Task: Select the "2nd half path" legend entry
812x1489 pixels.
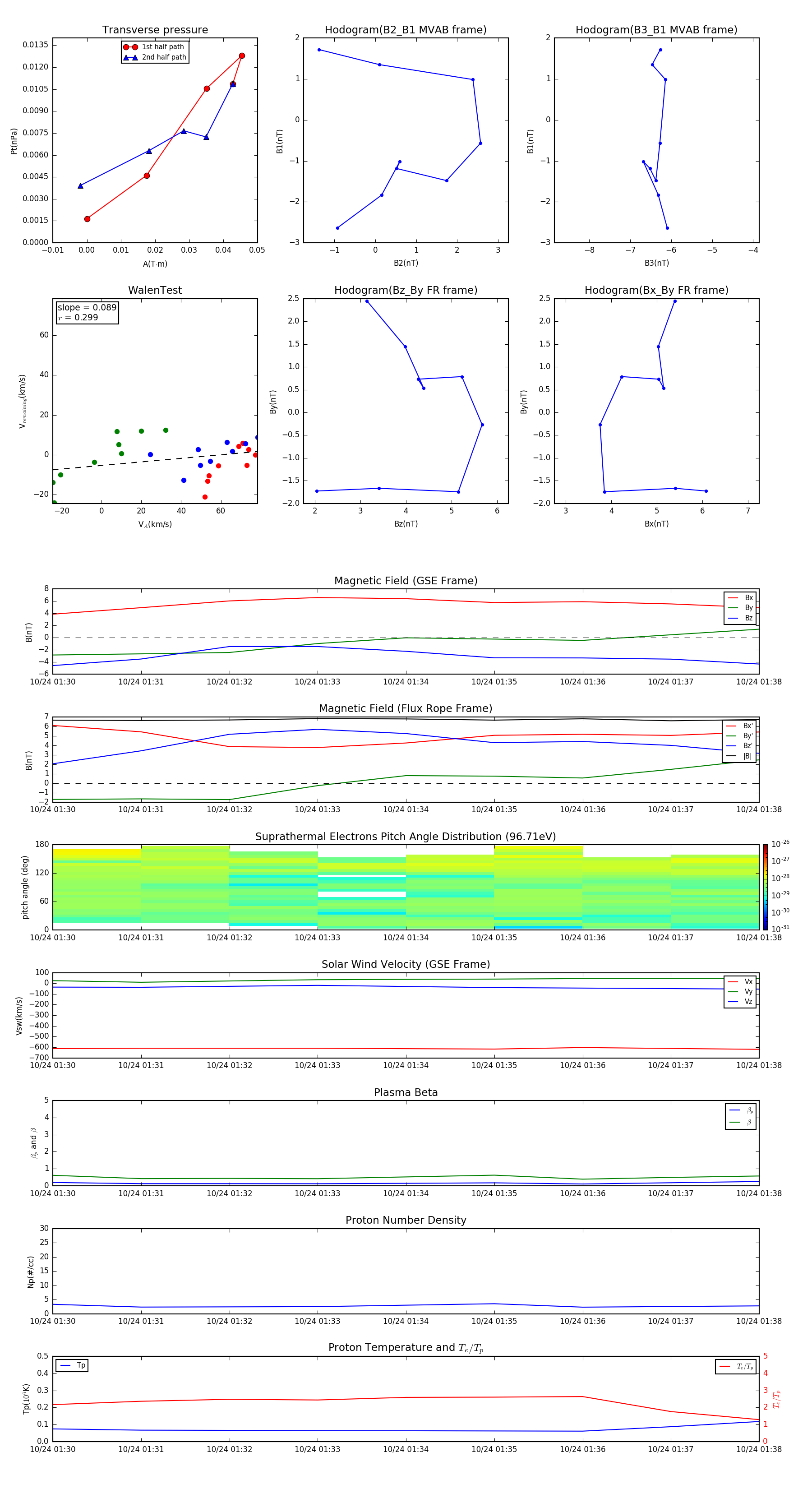Action: coord(154,57)
